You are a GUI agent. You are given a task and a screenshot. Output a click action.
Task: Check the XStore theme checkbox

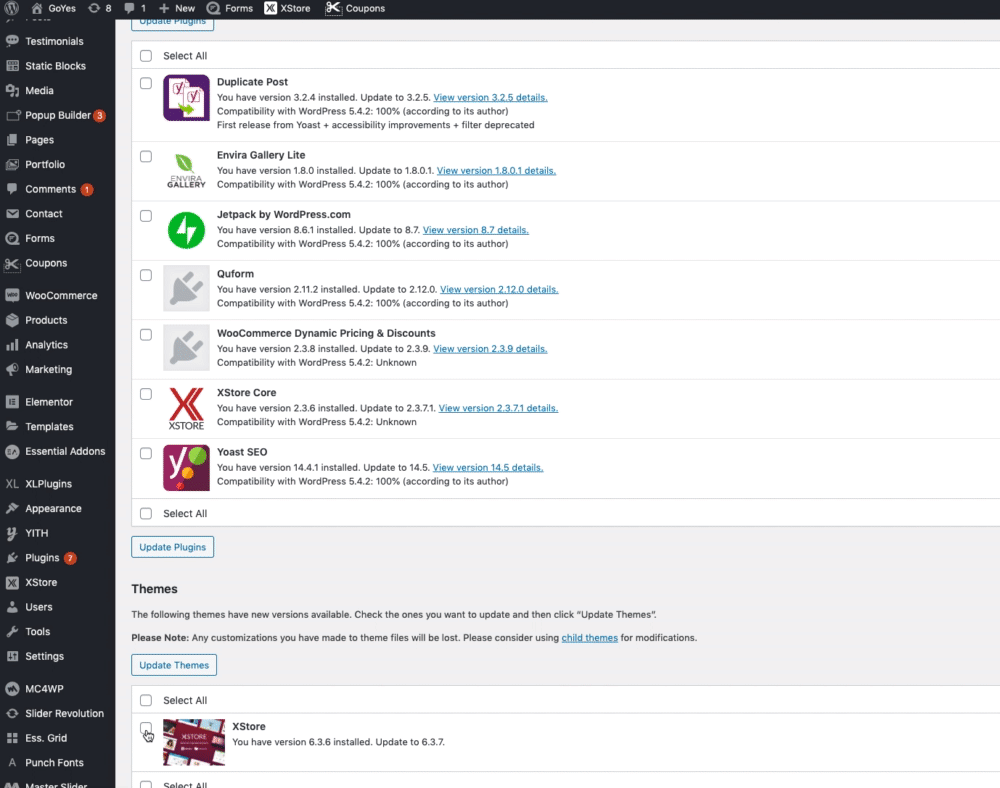146,728
